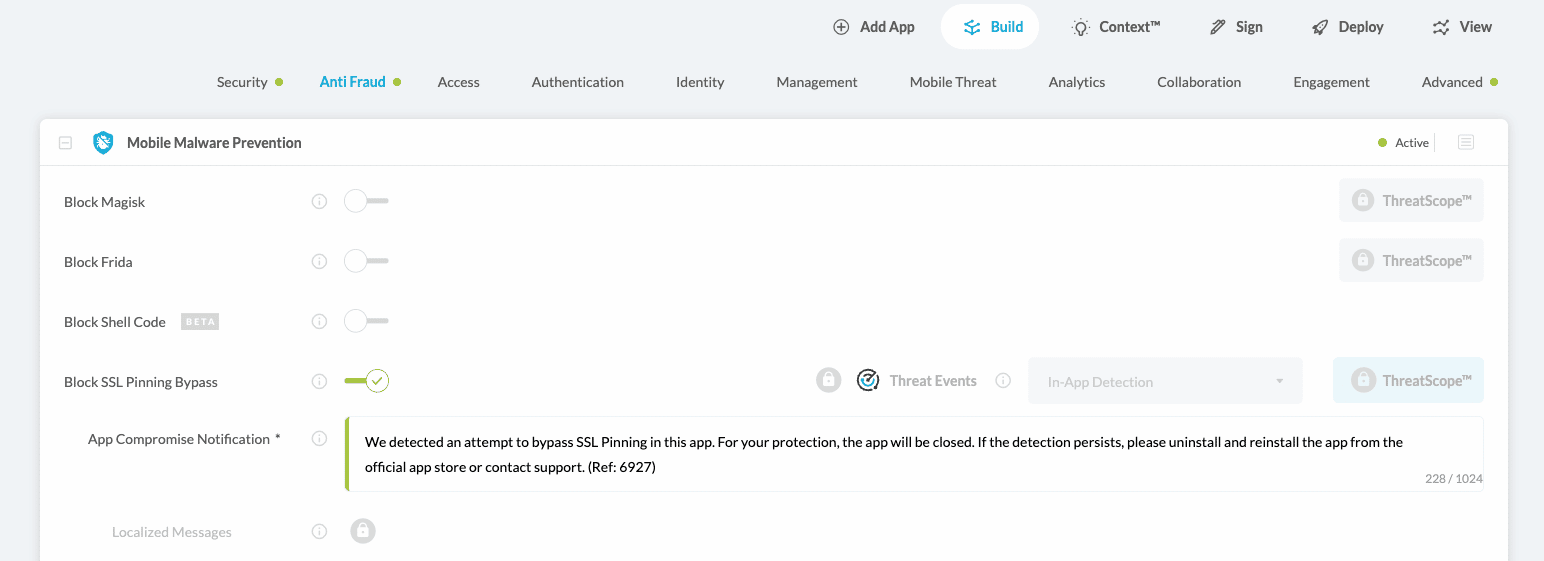
Task: Click info icon next to Block Frida
Action: coord(319,262)
